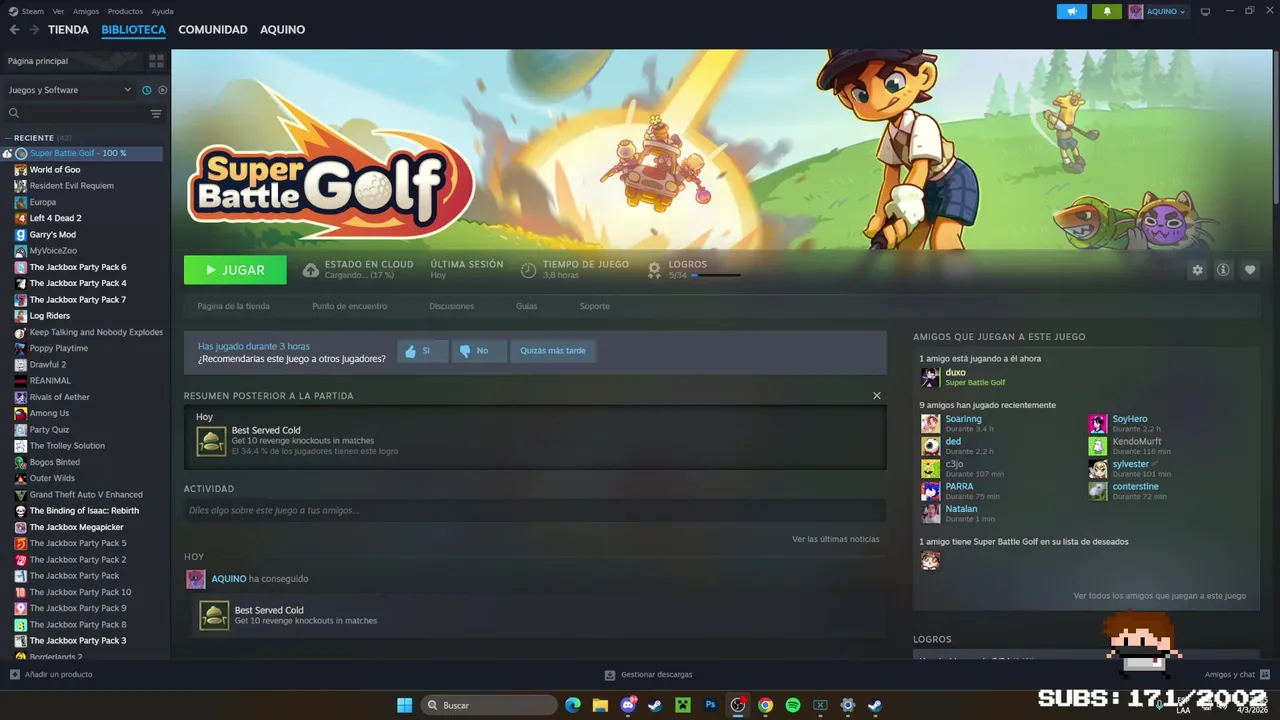Click the library search field
This screenshot has height=720, width=1280.
pos(75,113)
